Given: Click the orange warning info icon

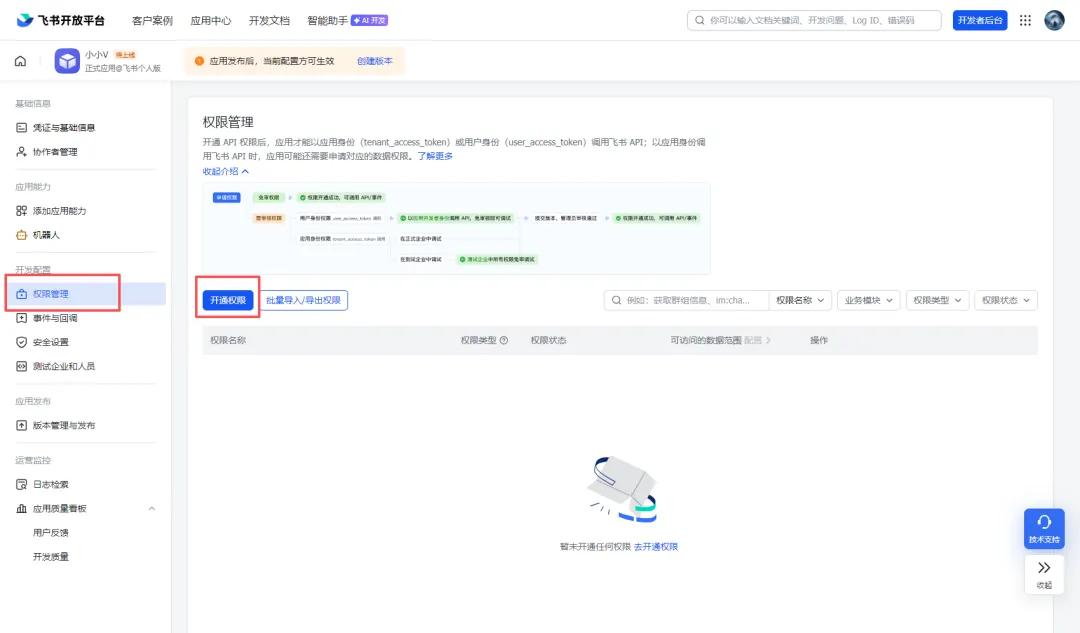Looking at the screenshot, I should [x=199, y=61].
